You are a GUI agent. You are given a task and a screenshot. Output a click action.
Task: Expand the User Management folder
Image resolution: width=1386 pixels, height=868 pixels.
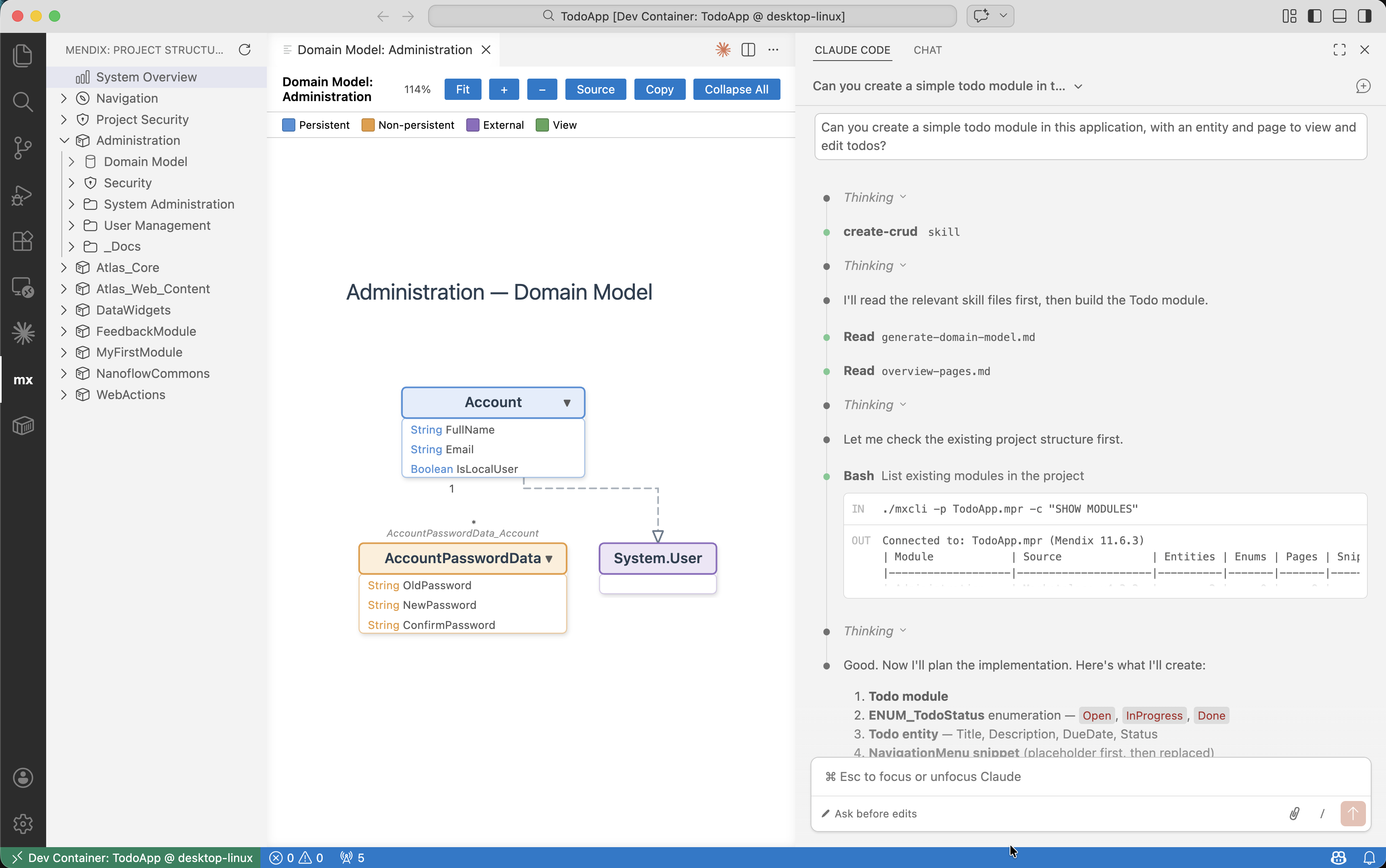tap(71, 225)
